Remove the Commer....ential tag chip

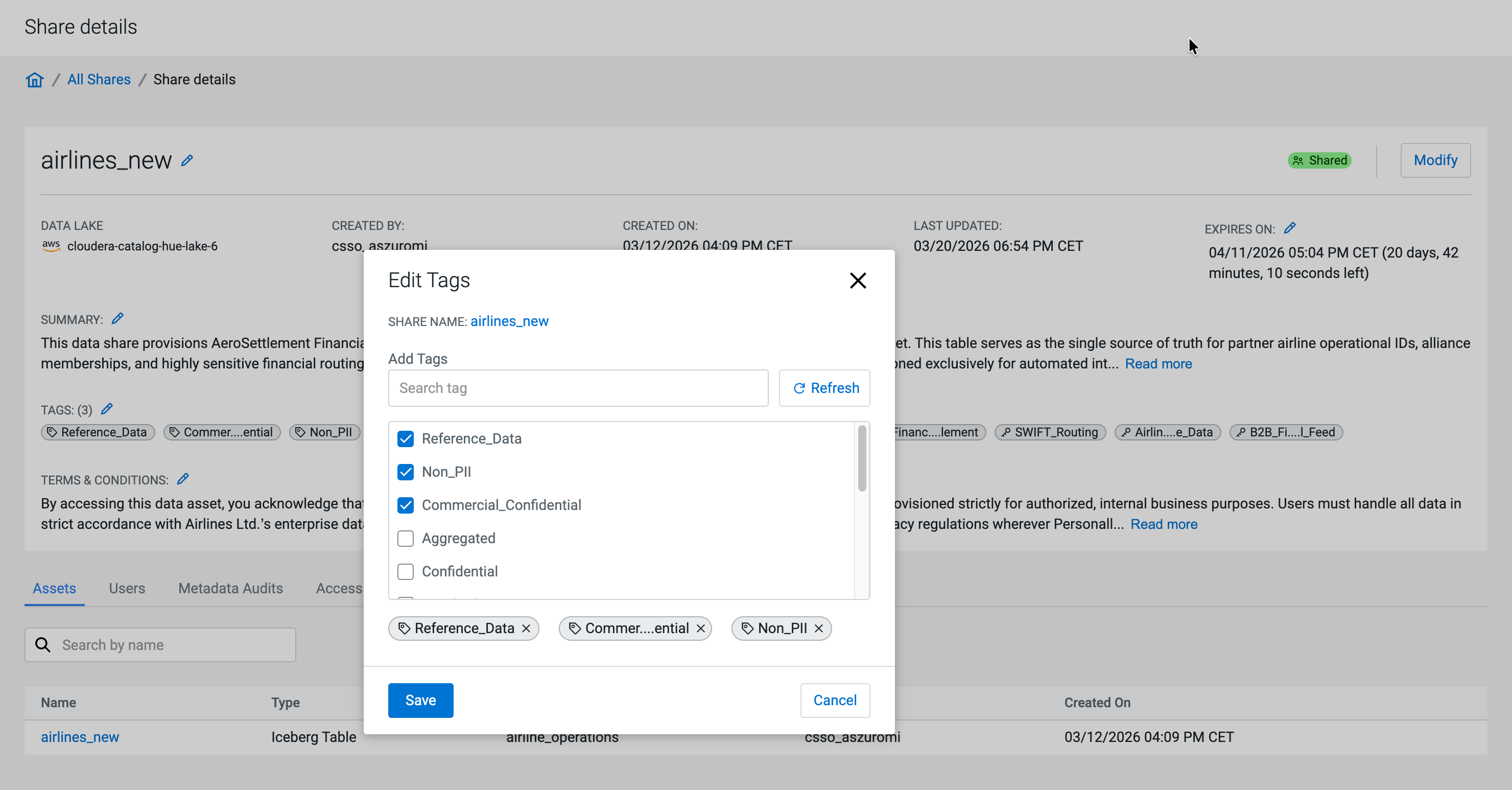click(701, 629)
